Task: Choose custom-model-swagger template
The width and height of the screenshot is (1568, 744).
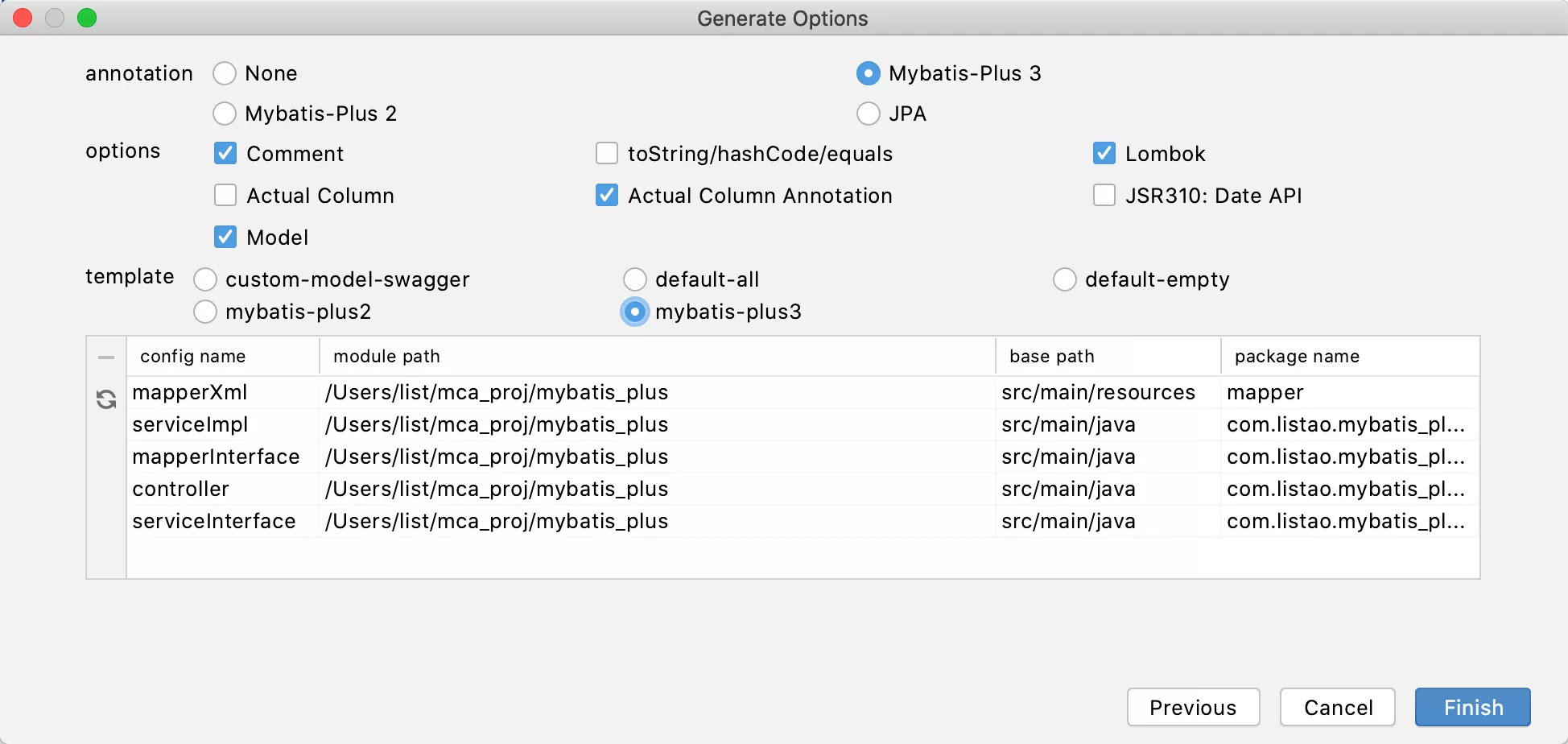Action: pyautogui.click(x=205, y=279)
